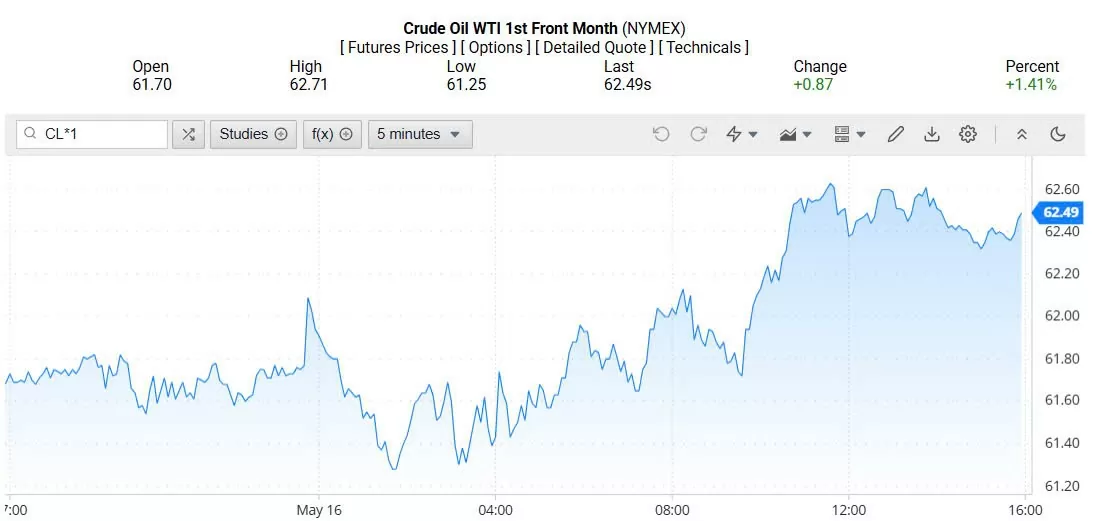Go to the Options link
This screenshot has height=521, width=1097.
pos(495,48)
